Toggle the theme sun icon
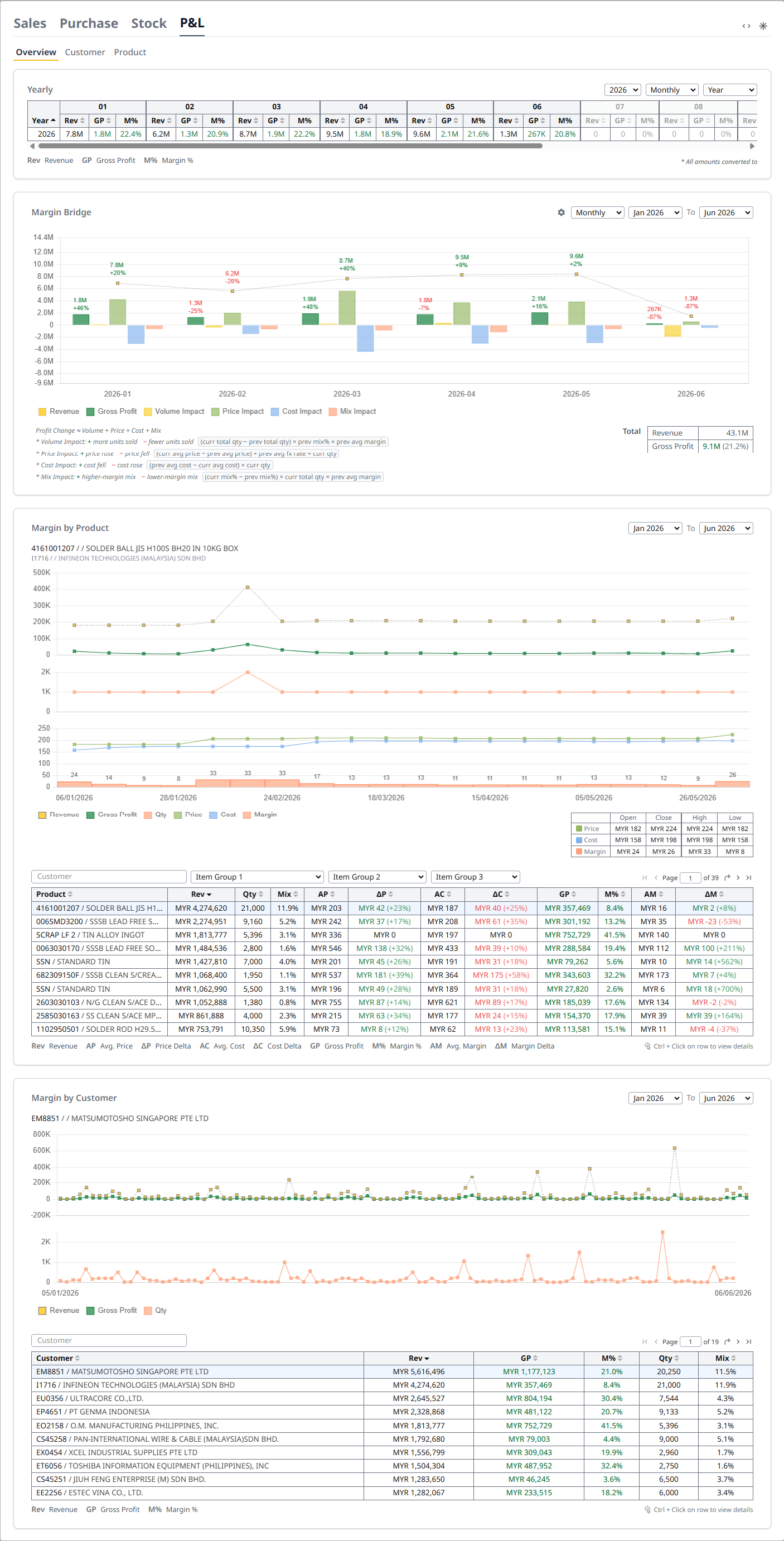Screen dimensions: 784x1541 point(762,26)
